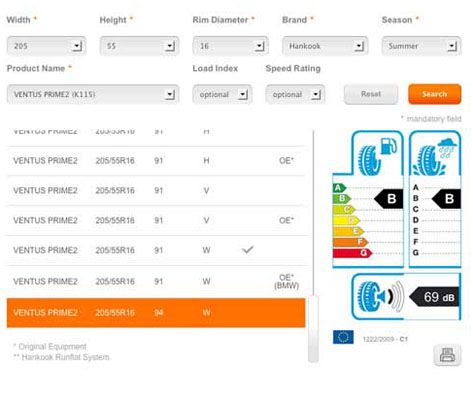Click the '1222/2009 - C1' regulation text
The width and height of the screenshot is (473, 400).
coord(385,339)
